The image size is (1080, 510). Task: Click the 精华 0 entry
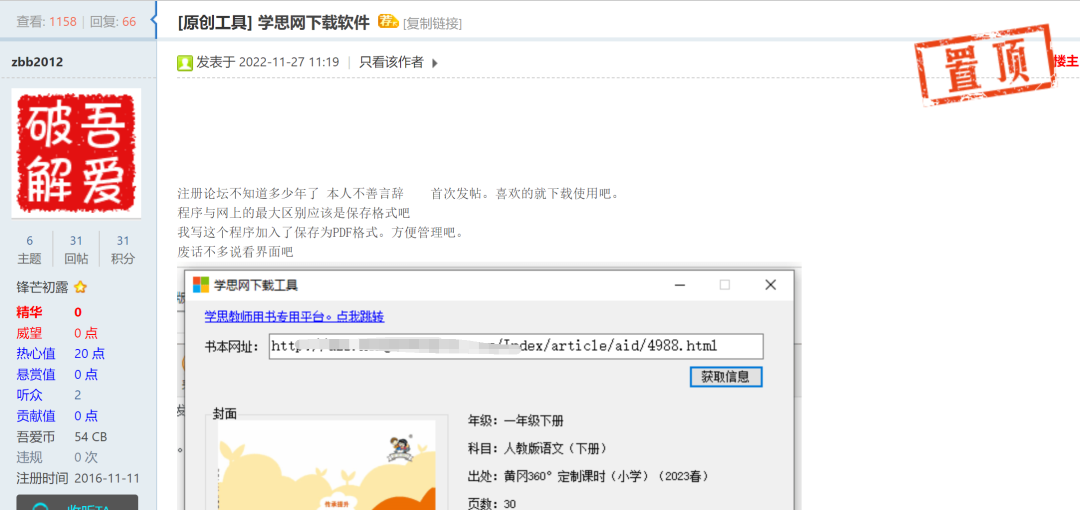pyautogui.click(x=49, y=312)
